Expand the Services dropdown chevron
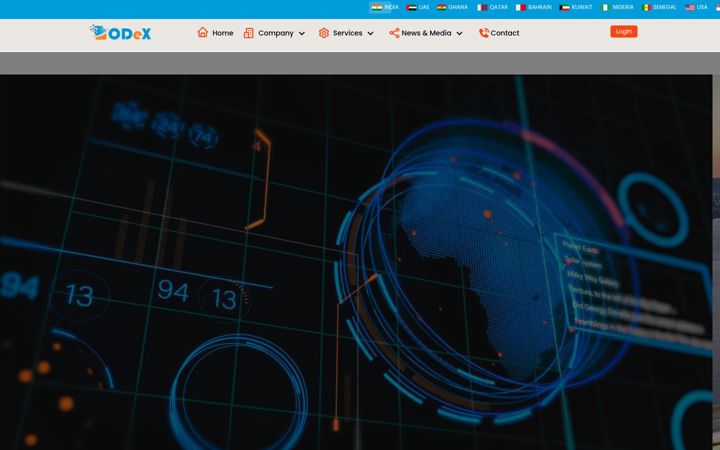 (x=371, y=34)
